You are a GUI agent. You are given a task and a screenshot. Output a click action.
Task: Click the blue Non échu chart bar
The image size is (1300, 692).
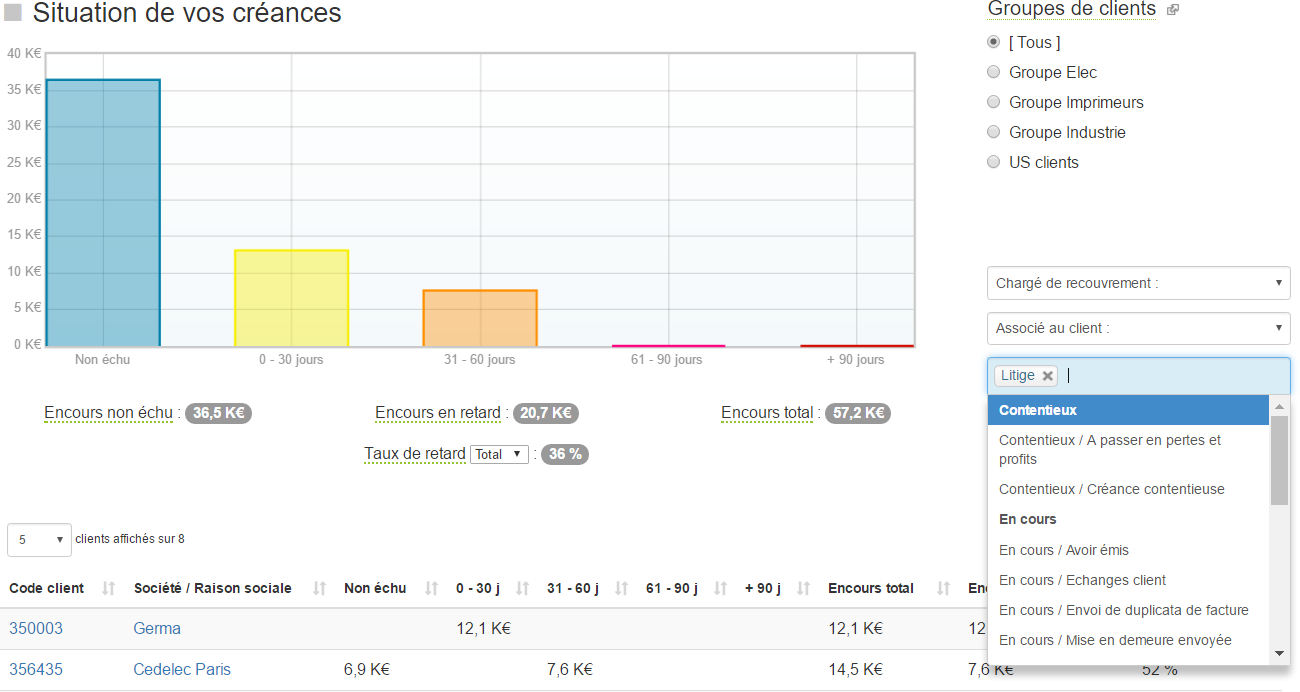tap(103, 212)
